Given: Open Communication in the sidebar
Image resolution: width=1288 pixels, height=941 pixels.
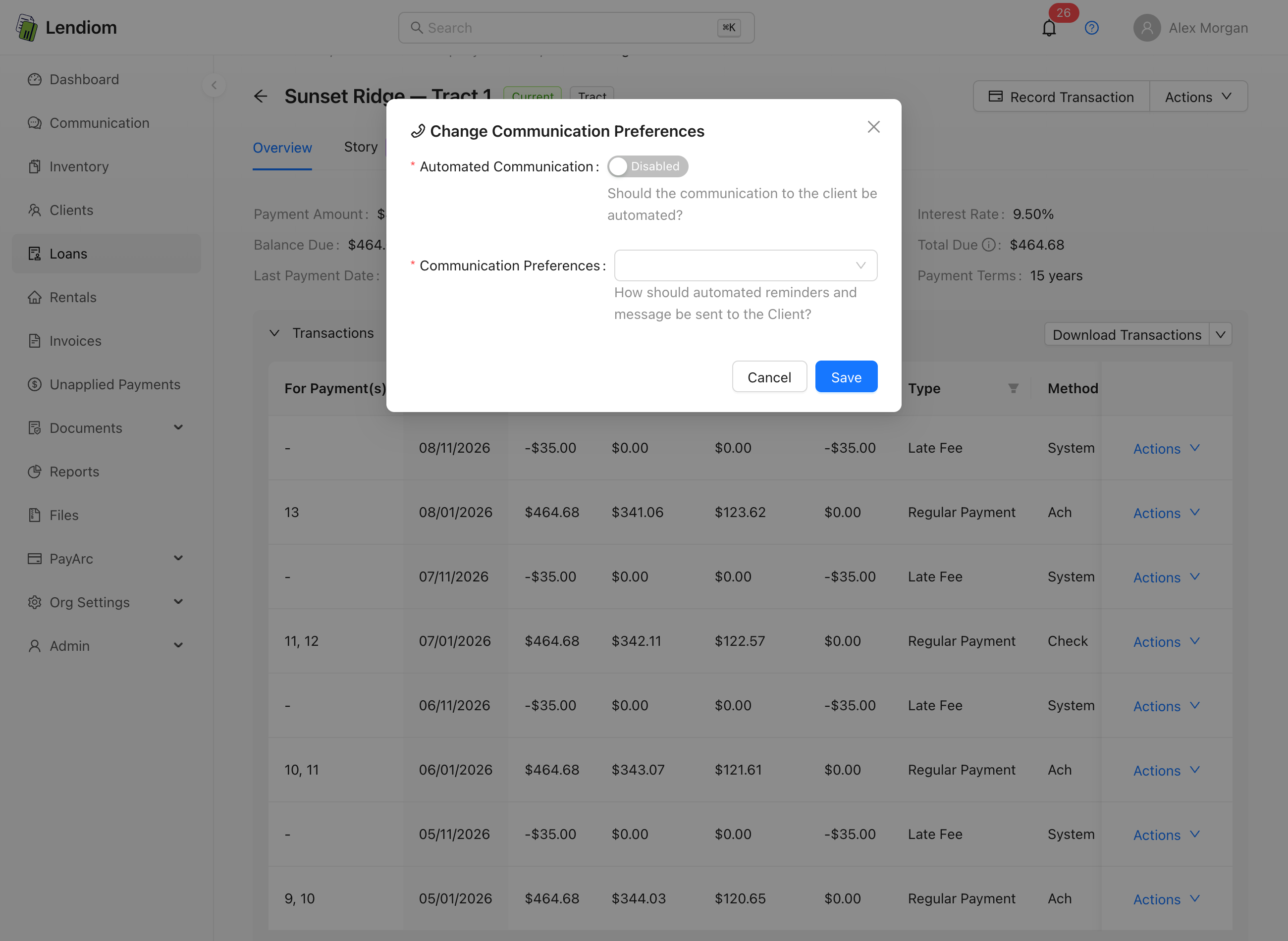Looking at the screenshot, I should coord(106,123).
